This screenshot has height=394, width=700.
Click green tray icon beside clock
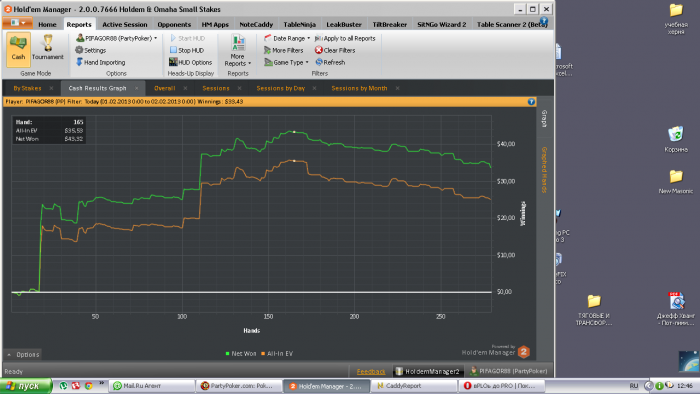659,386
